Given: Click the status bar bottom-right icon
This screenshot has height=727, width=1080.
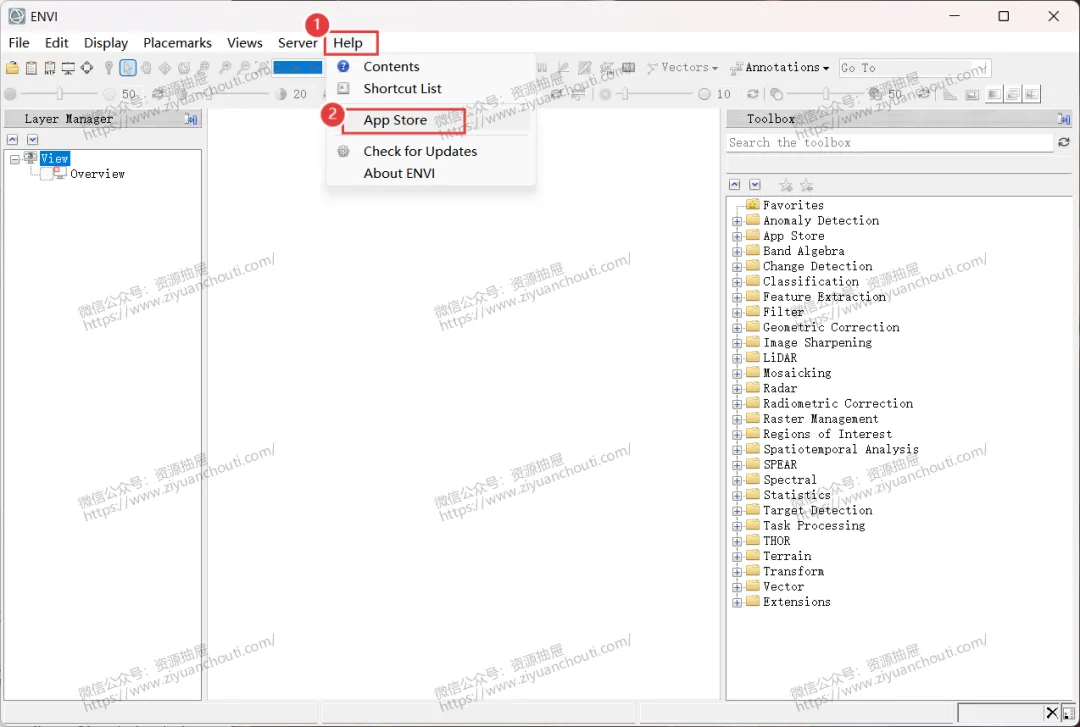Looking at the screenshot, I should pyautogui.click(x=1068, y=713).
